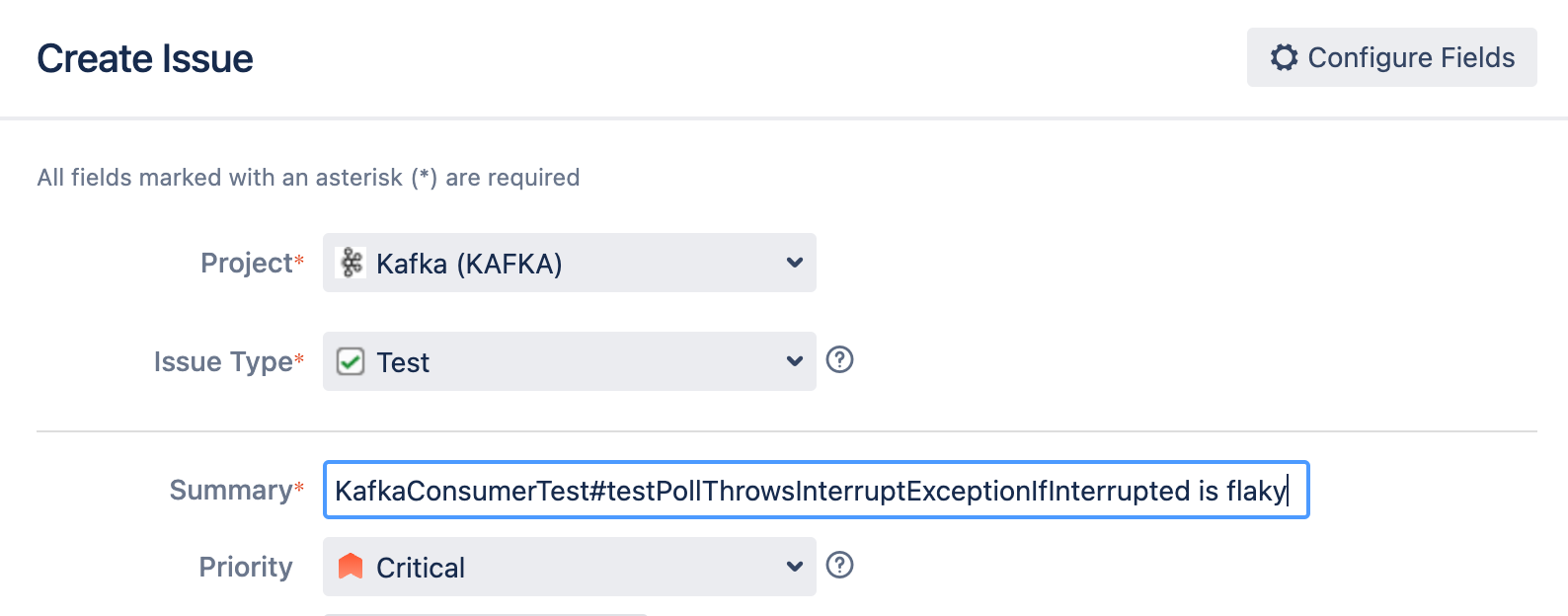
Task: Expand the Priority dropdown chevron
Action: click(794, 567)
